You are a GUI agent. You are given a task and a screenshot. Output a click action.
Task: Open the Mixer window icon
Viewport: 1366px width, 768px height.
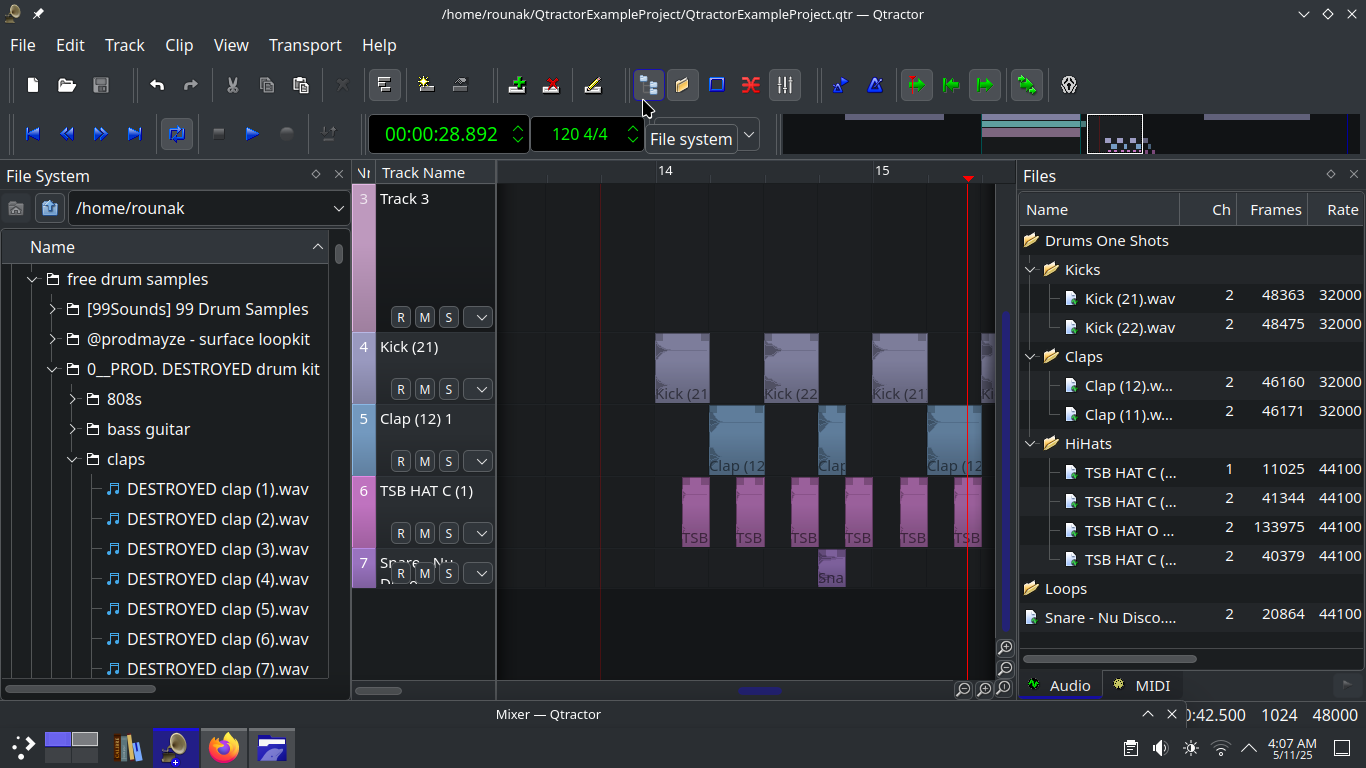(x=785, y=85)
